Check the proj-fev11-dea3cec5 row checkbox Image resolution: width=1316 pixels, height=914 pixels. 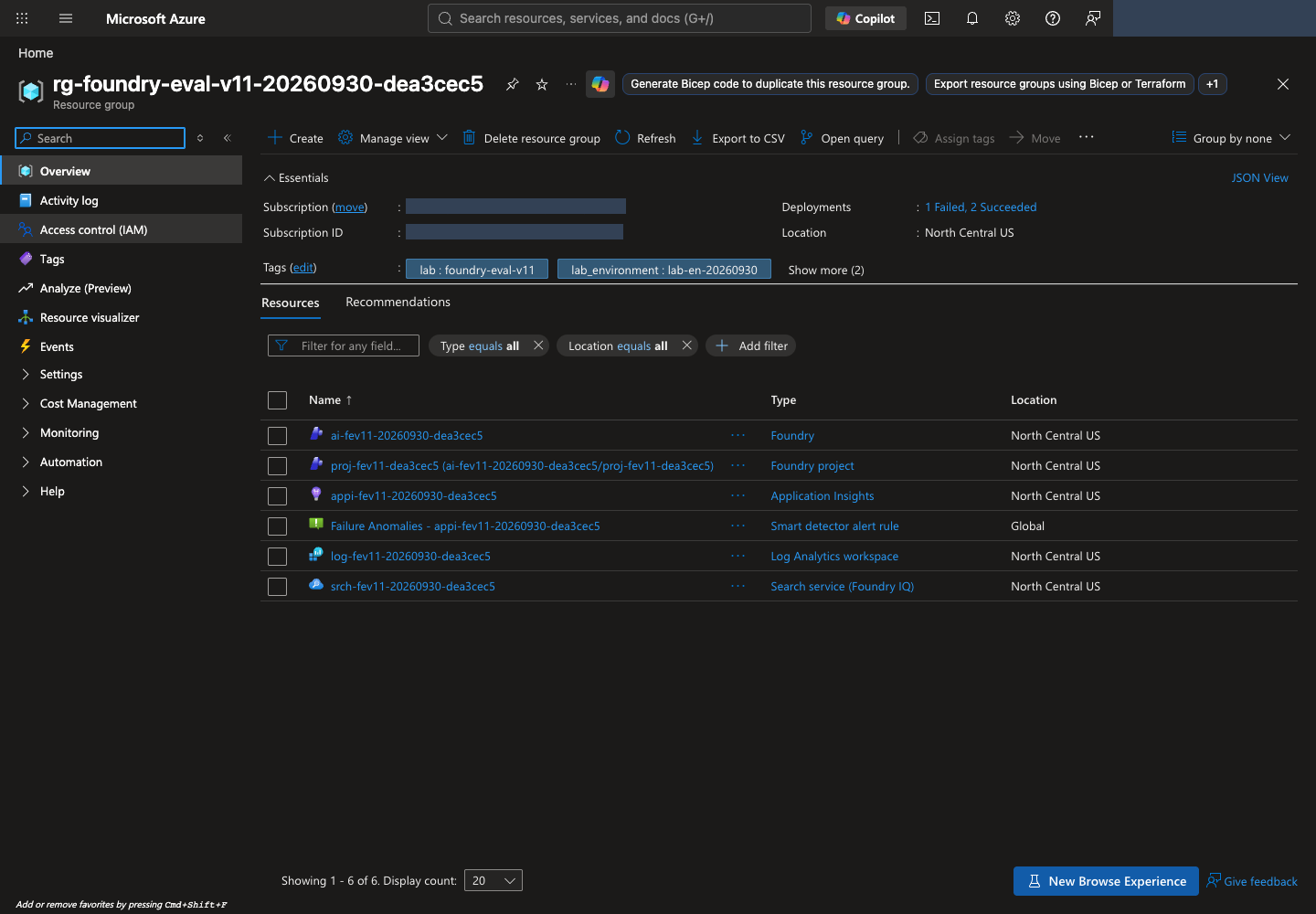coord(278,466)
